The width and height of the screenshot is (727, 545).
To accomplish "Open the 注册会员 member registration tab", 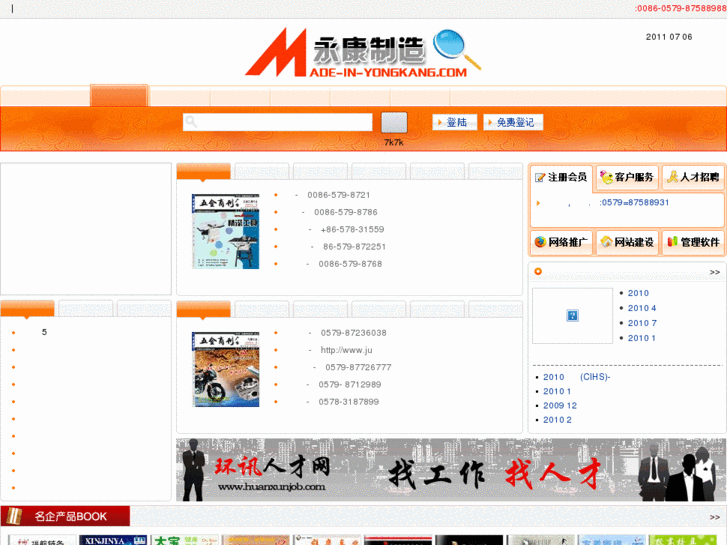I will point(561,177).
